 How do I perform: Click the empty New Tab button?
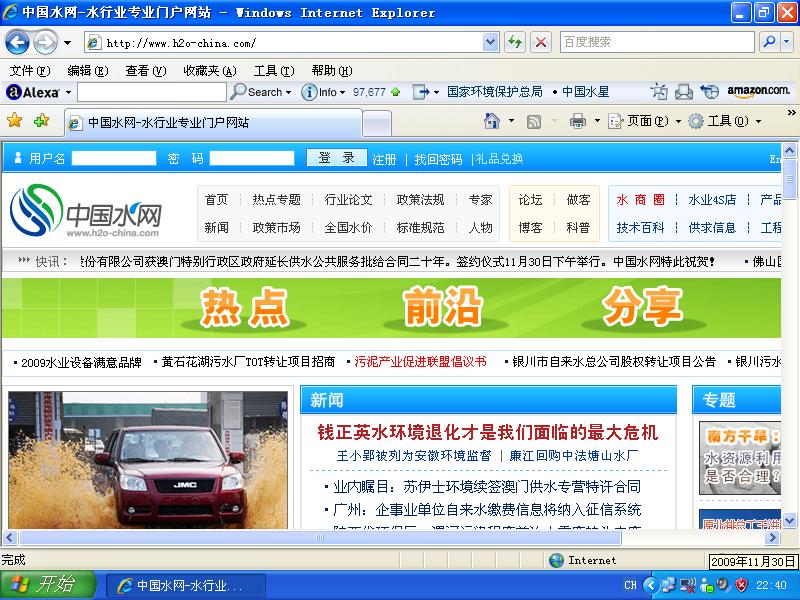[x=378, y=123]
